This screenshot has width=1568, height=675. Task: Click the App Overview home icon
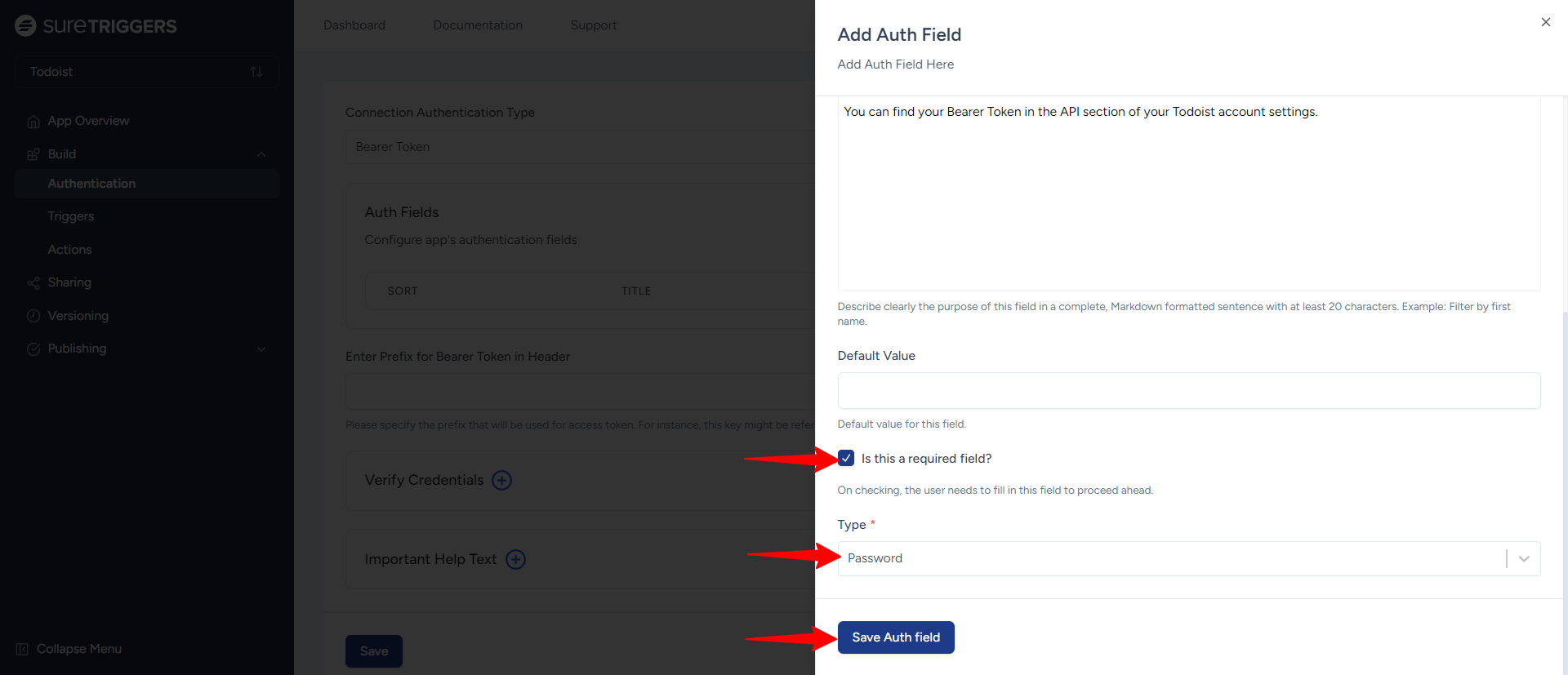pos(33,122)
